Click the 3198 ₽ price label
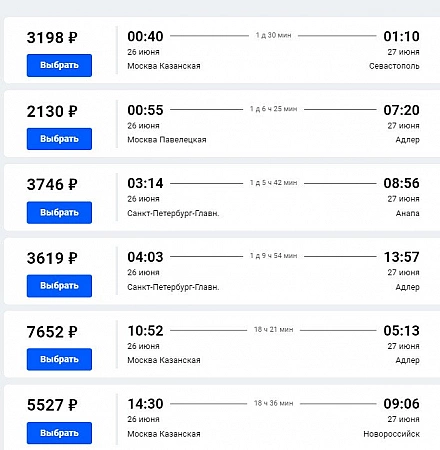The width and height of the screenshot is (440, 450). [x=52, y=38]
